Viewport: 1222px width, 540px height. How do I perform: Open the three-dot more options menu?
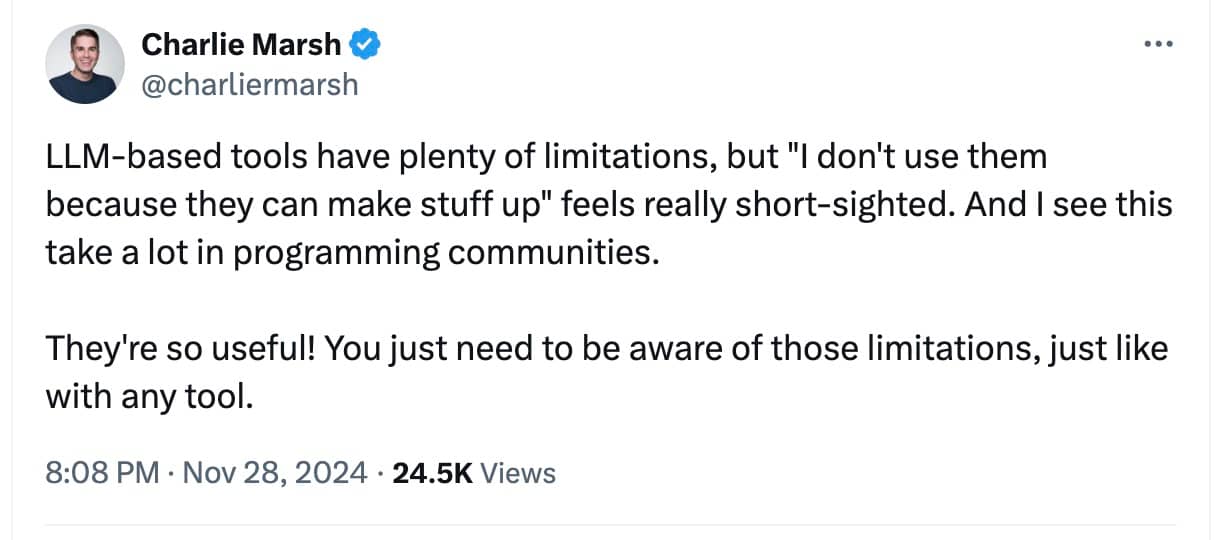(1158, 45)
